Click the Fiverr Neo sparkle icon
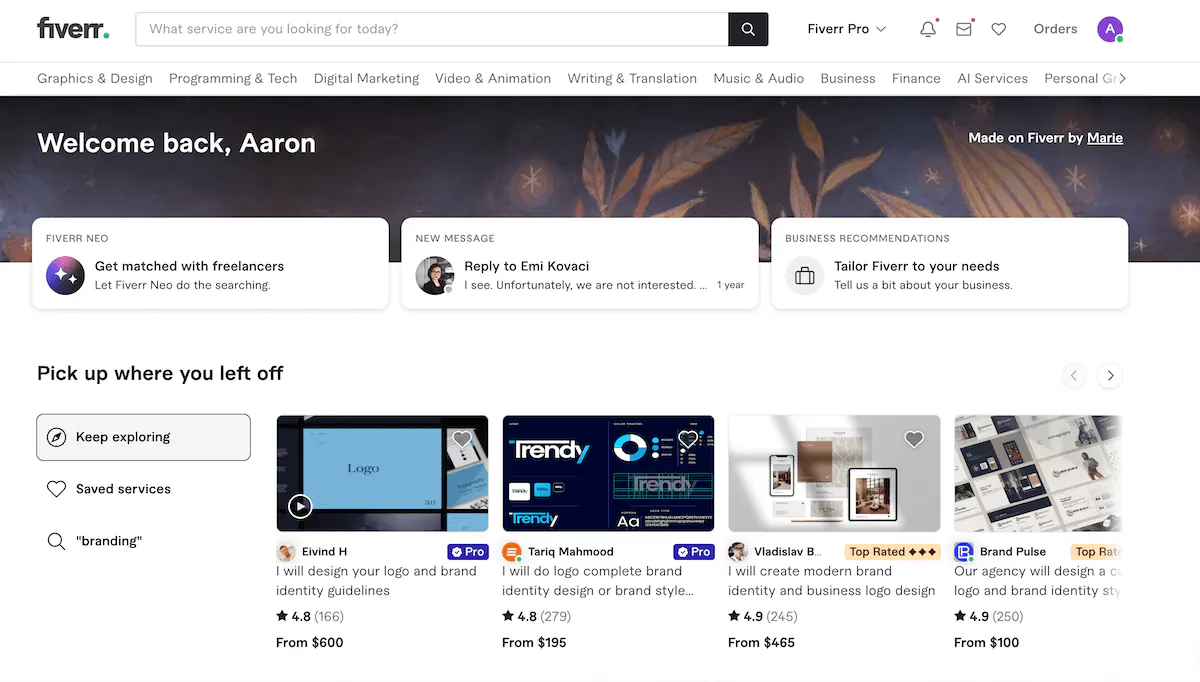Image resolution: width=1200 pixels, height=682 pixels. click(65, 275)
